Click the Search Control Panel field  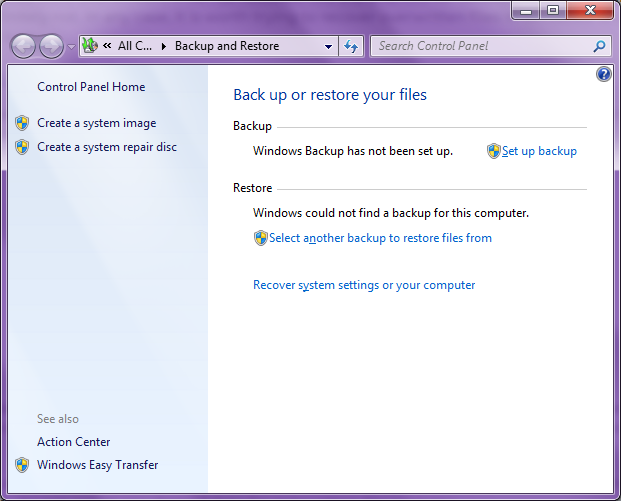tap(491, 46)
